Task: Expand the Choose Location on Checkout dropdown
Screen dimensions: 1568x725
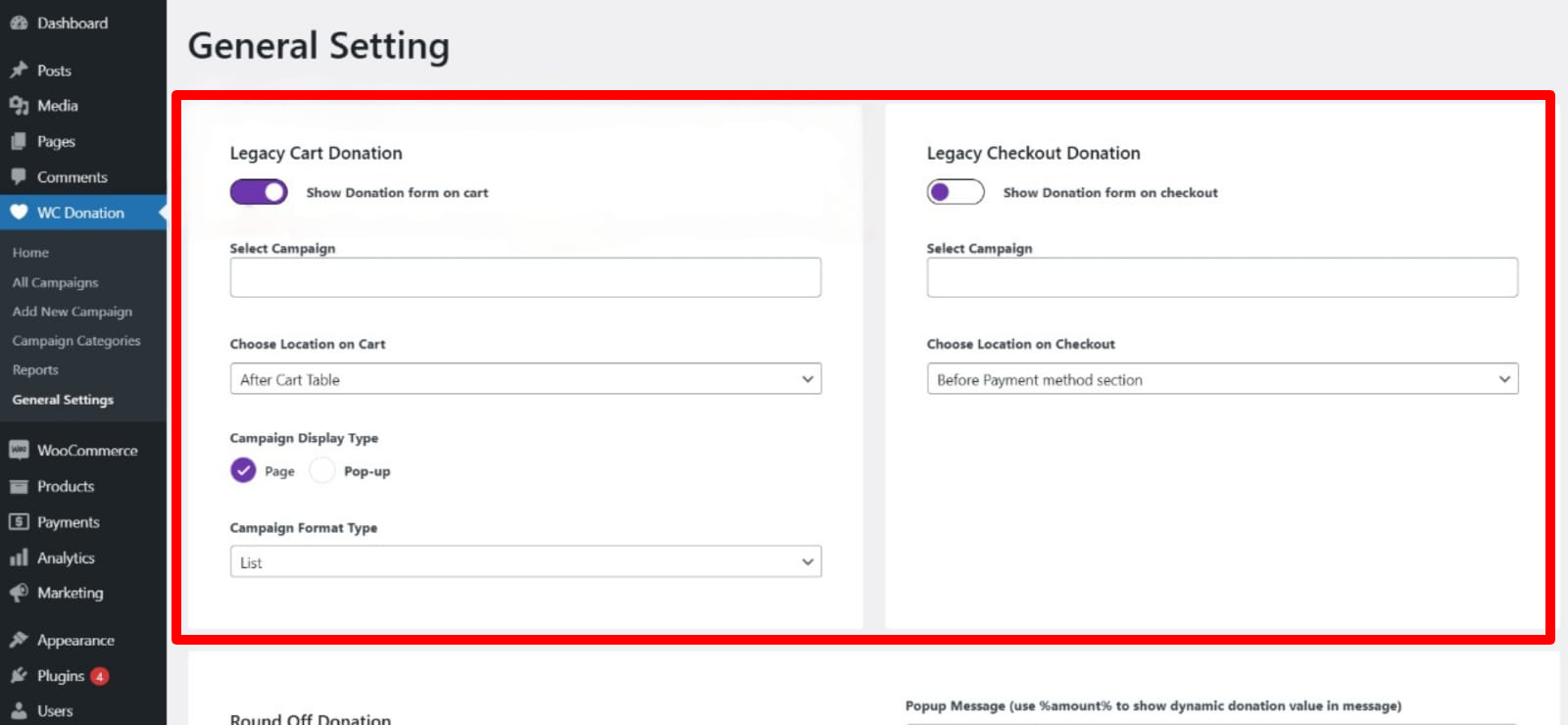Action: (1222, 378)
